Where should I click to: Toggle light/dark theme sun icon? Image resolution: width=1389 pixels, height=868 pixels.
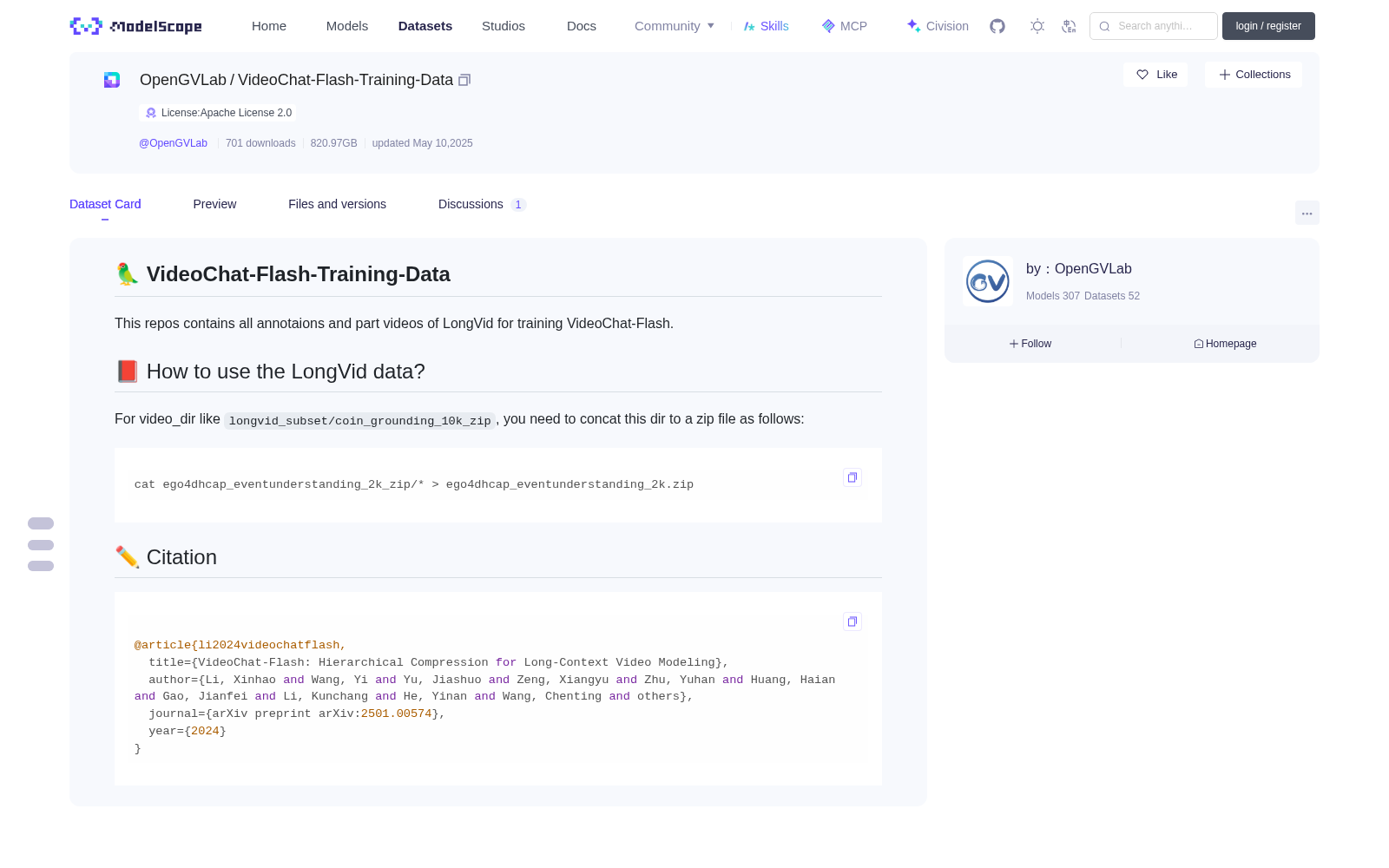pyautogui.click(x=1037, y=26)
